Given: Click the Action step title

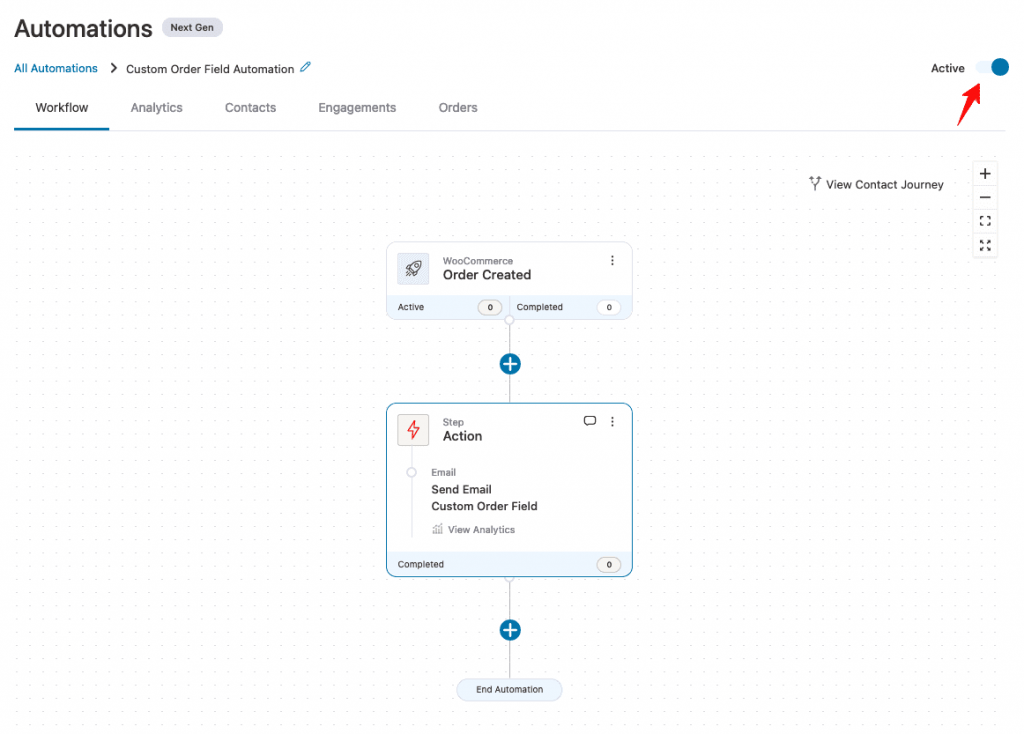Looking at the screenshot, I should pos(462,436).
